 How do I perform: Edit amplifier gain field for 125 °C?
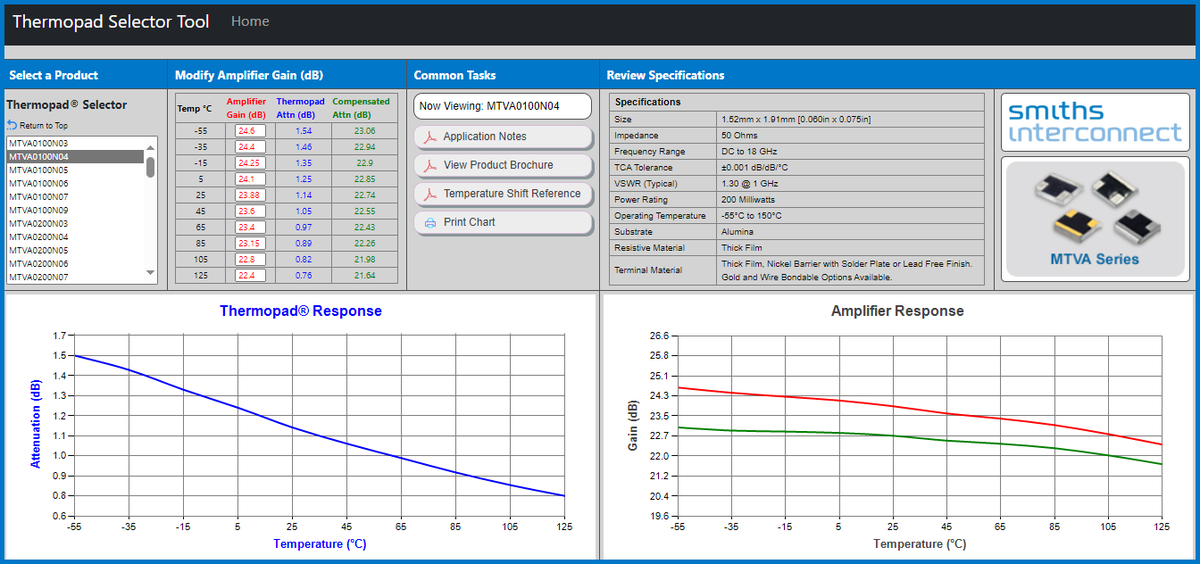pyautogui.click(x=248, y=275)
